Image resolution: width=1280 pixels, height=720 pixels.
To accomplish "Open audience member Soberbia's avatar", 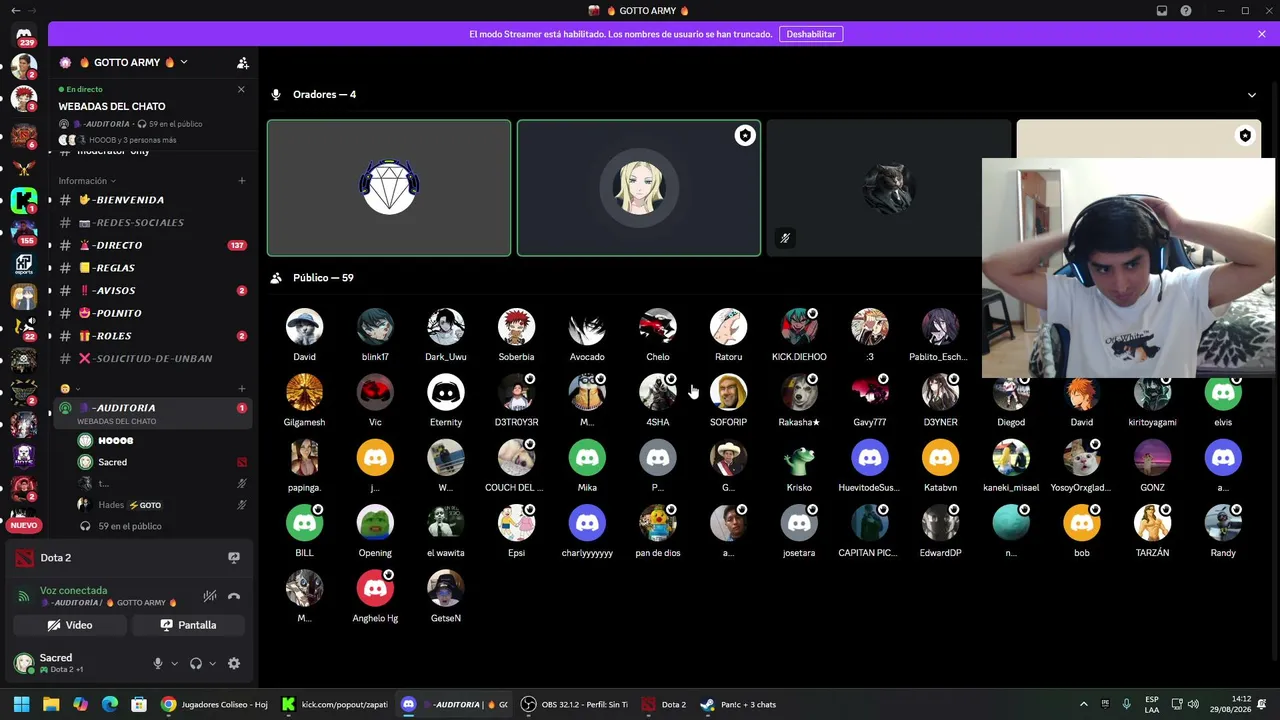I will pos(516,327).
